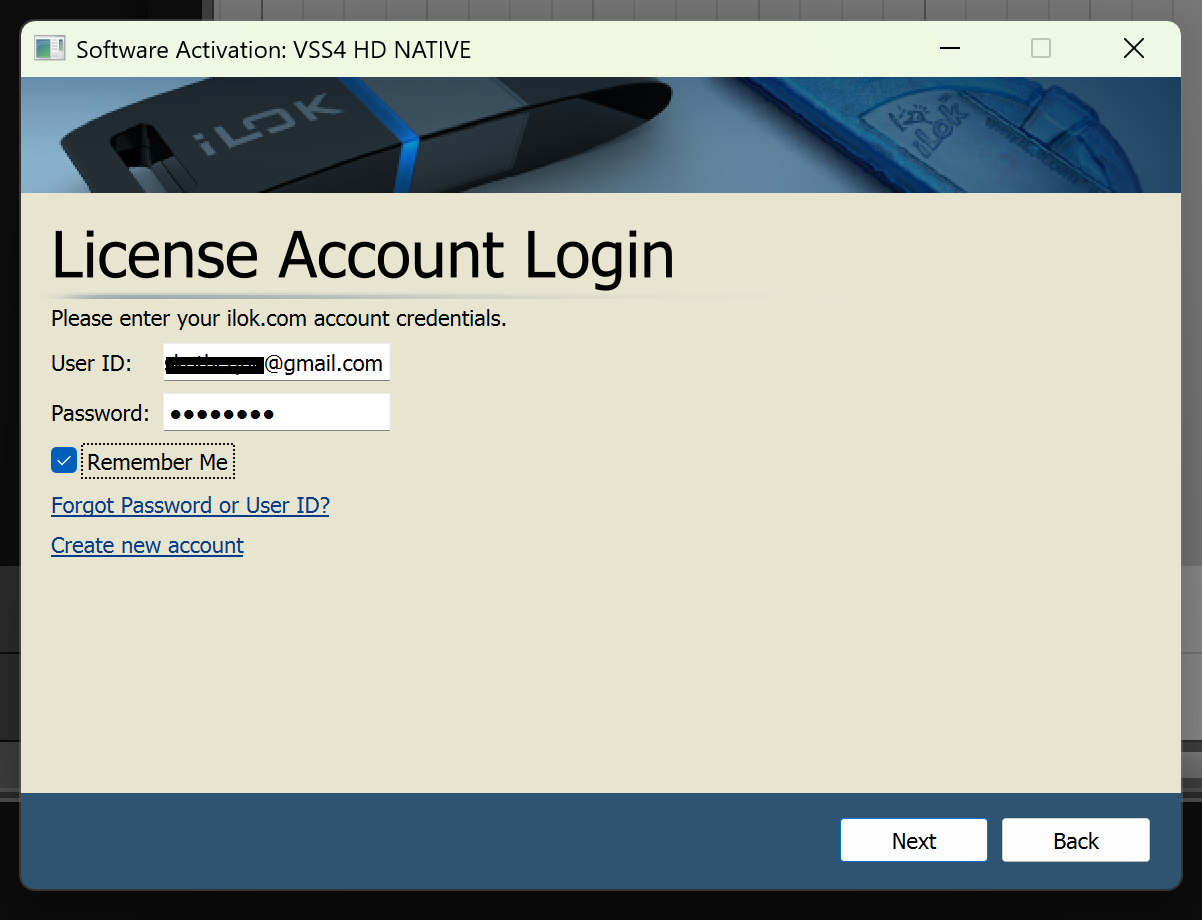Screen dimensions: 1202x920
Task: Click the Next button
Action: 914,840
